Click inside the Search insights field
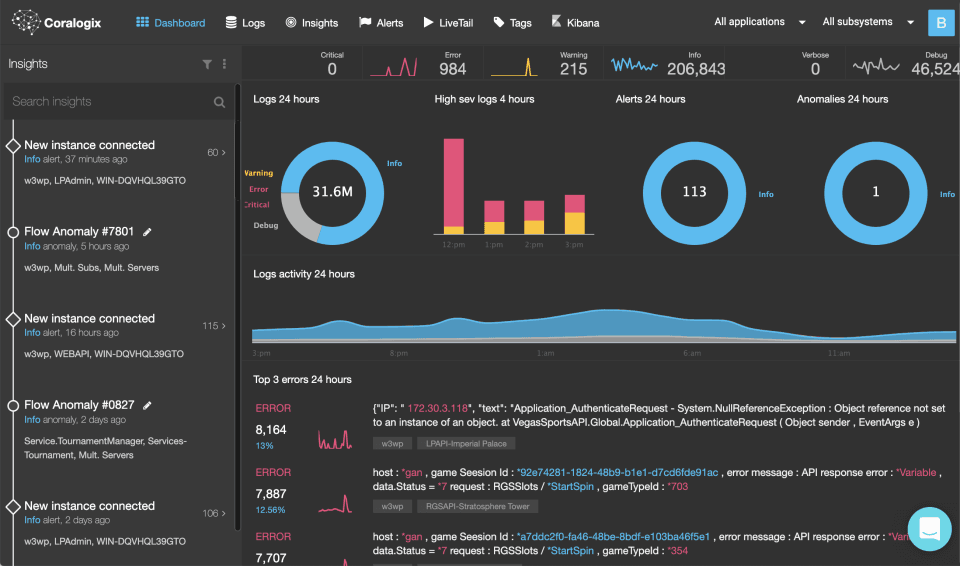Viewport: 960px width, 566px height. (110, 102)
